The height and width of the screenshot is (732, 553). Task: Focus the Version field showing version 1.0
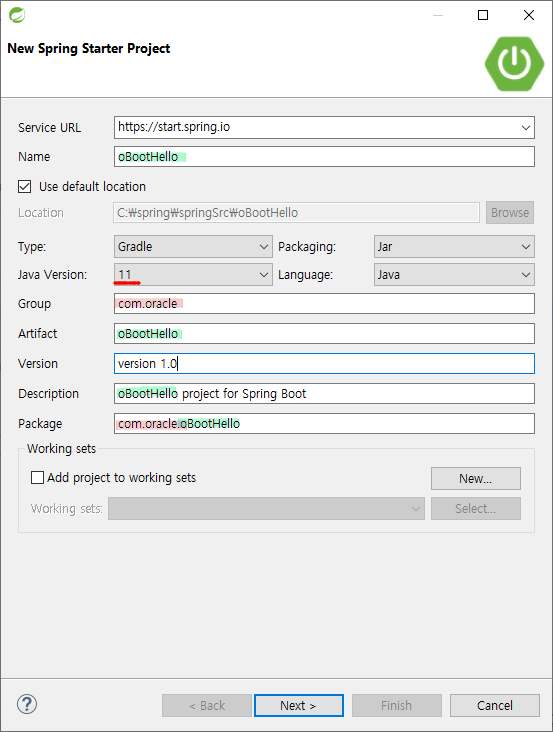[x=324, y=364]
